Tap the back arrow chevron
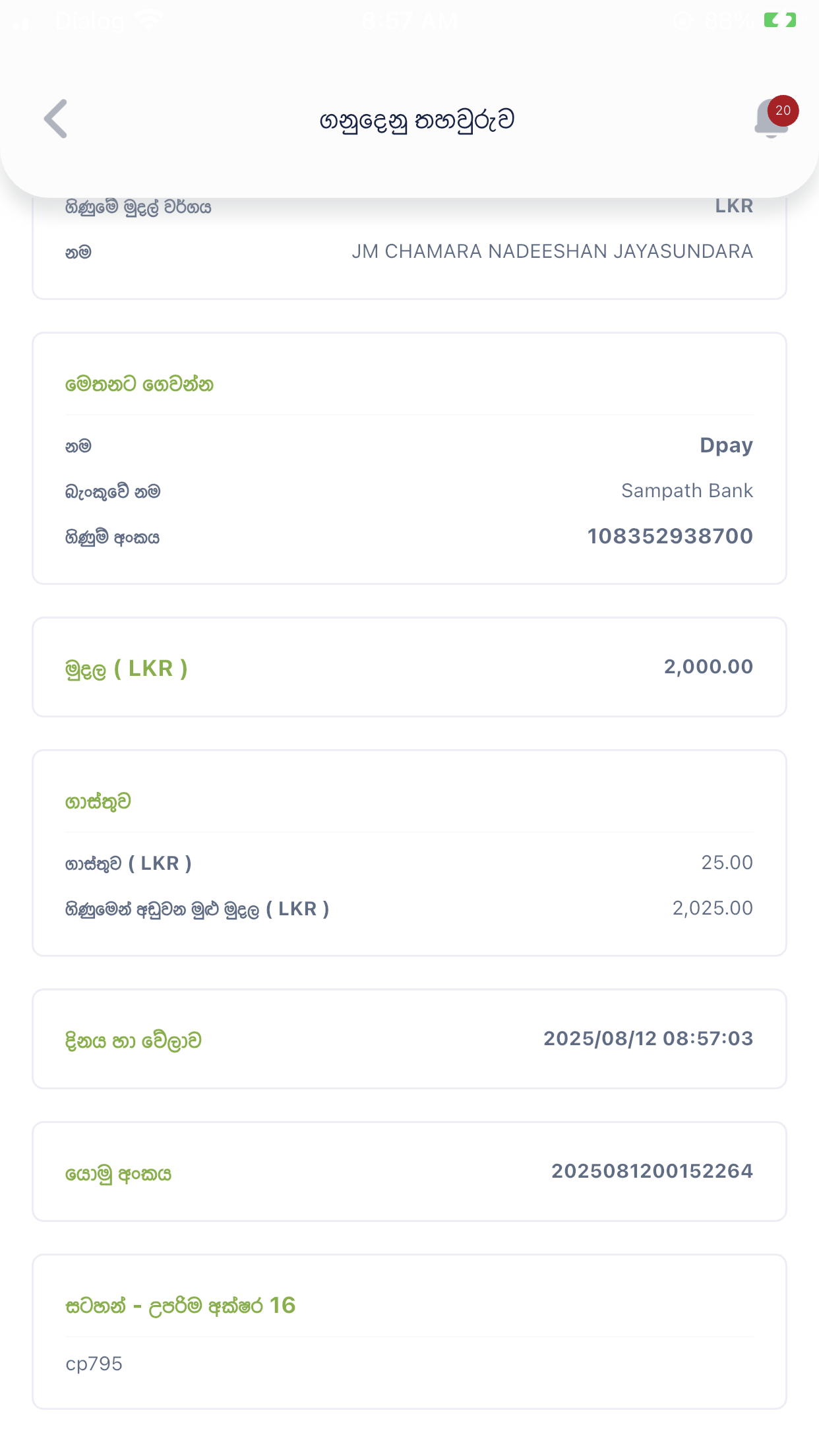This screenshot has width=819, height=1456. pos(56,119)
